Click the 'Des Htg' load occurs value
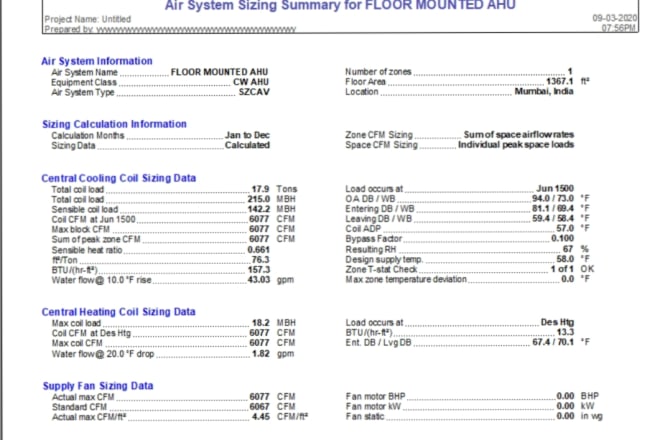This screenshot has width=660, height=440. tap(557, 322)
